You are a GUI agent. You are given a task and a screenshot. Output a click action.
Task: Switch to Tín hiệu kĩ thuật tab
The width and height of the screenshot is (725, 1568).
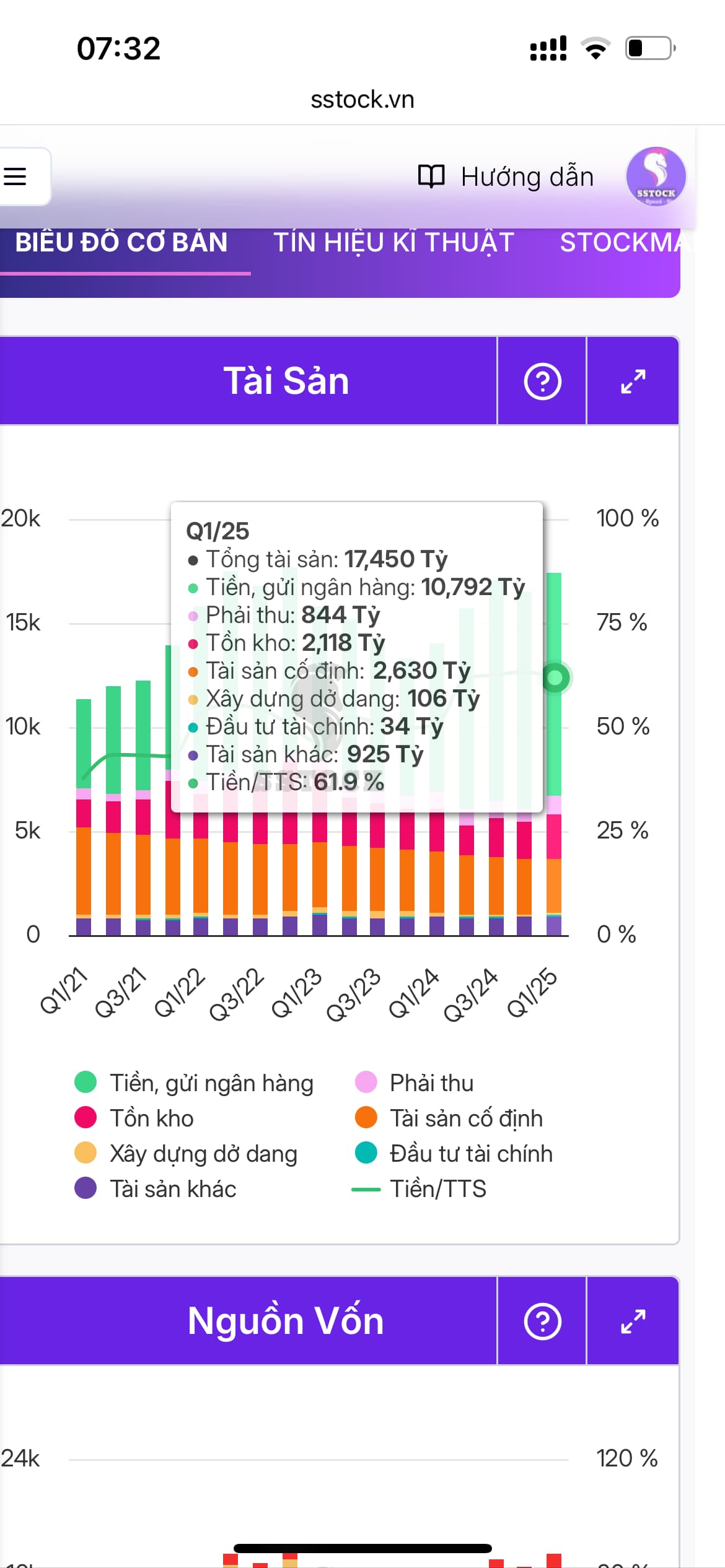point(394,243)
